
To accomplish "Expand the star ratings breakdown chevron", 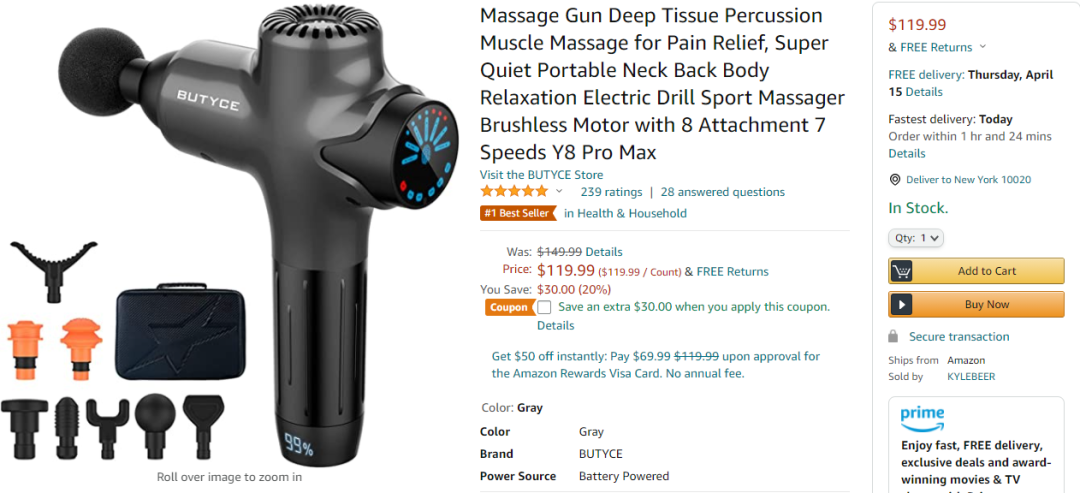I will coord(559,191).
